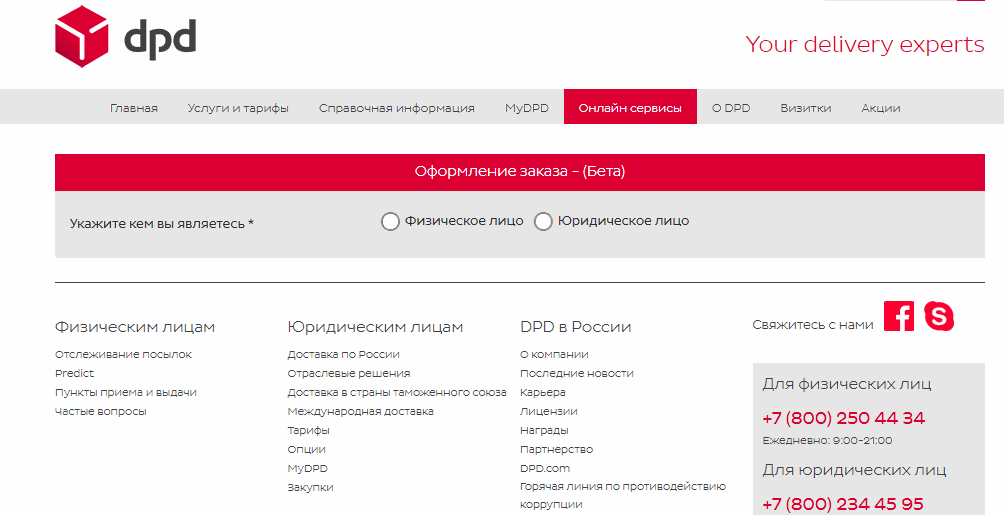Click the DPD logo
The image size is (1004, 515).
126,37
